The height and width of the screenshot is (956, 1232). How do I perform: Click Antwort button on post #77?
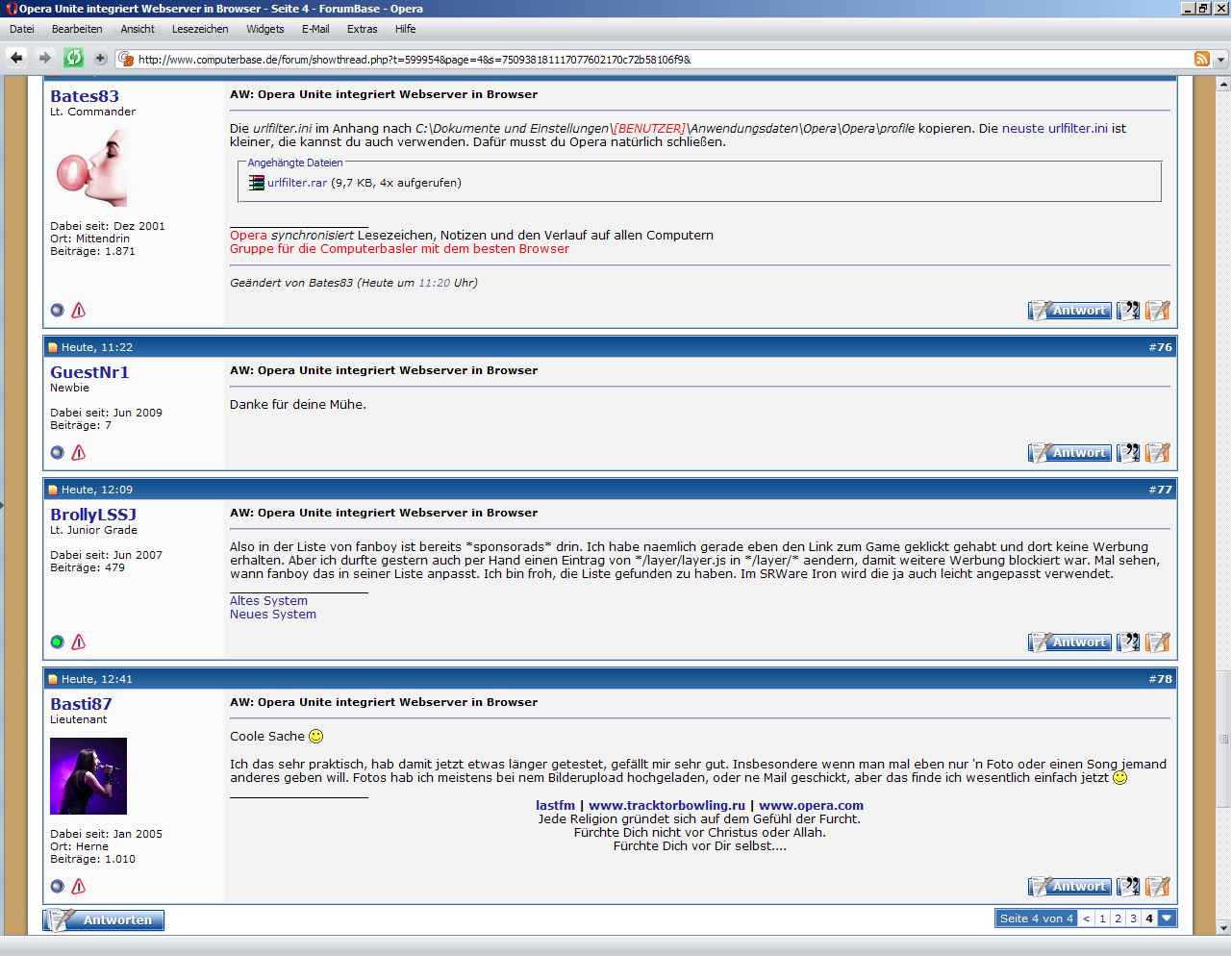click(1069, 642)
